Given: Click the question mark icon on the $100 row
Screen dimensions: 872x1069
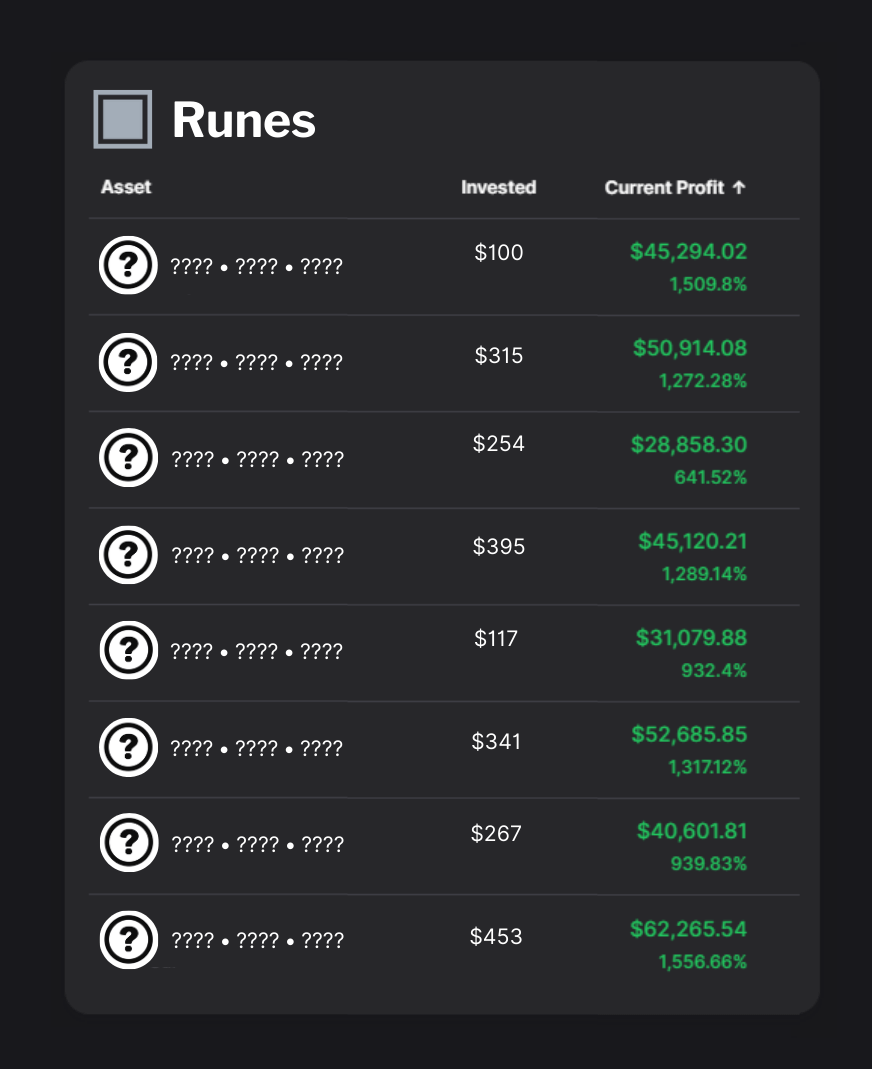Looking at the screenshot, I should pyautogui.click(x=128, y=265).
